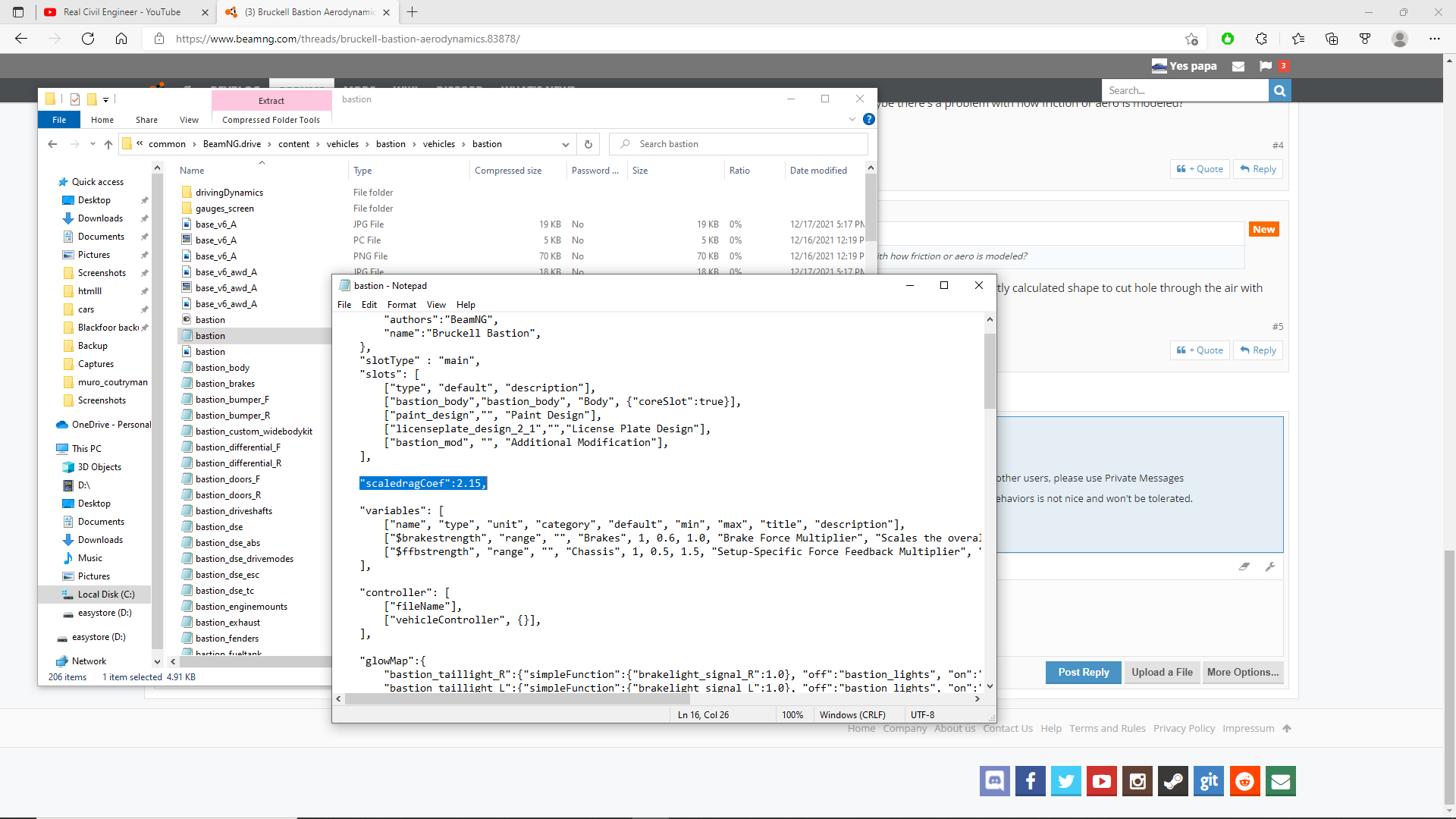Open the Favorites list icon
This screenshot has height=819, width=1456.
[1298, 39]
